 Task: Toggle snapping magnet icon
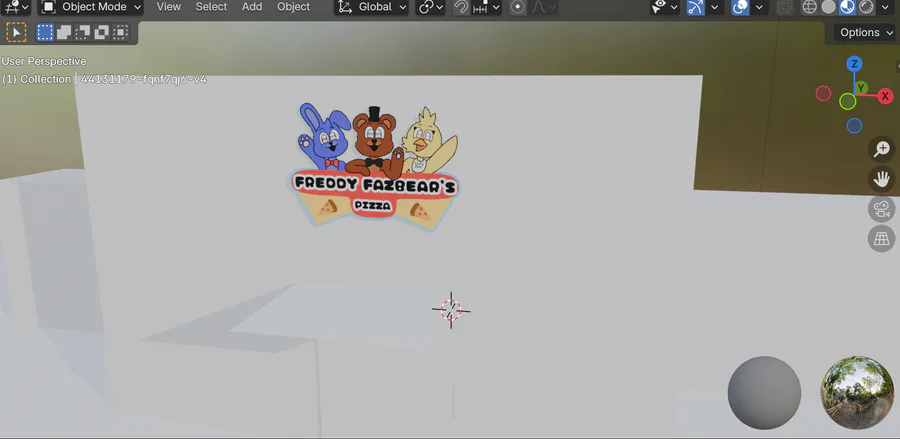pyautogui.click(x=461, y=7)
